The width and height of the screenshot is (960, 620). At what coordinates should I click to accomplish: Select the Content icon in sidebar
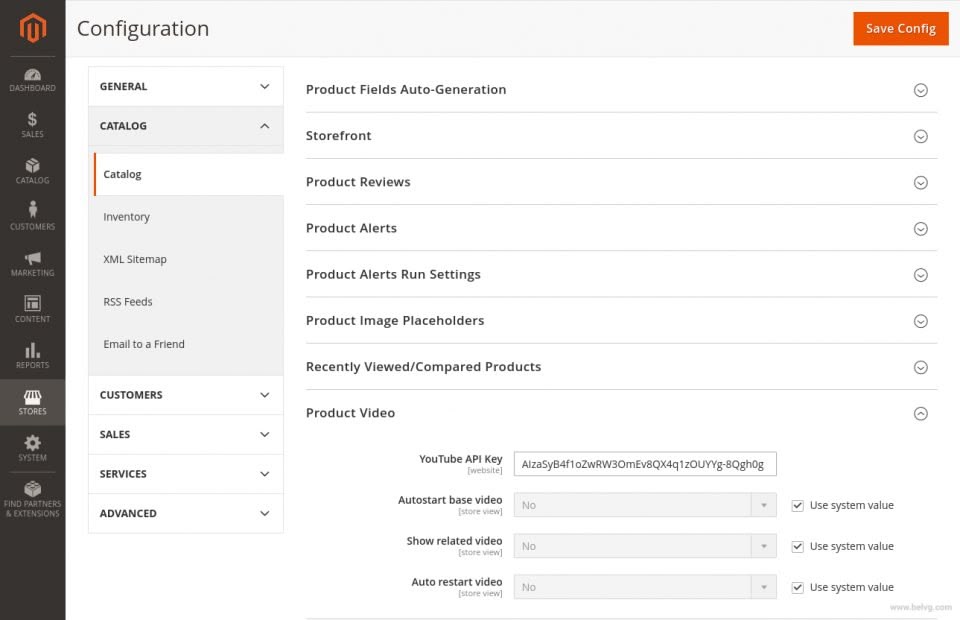32,306
